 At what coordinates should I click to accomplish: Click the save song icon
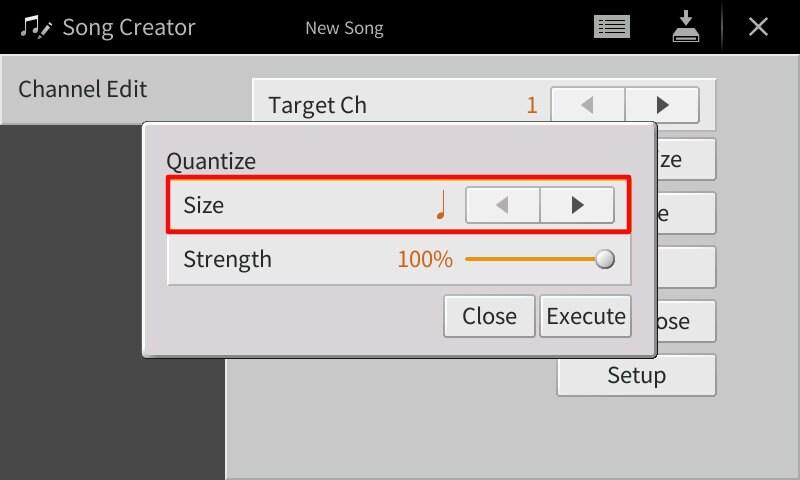pyautogui.click(x=685, y=27)
